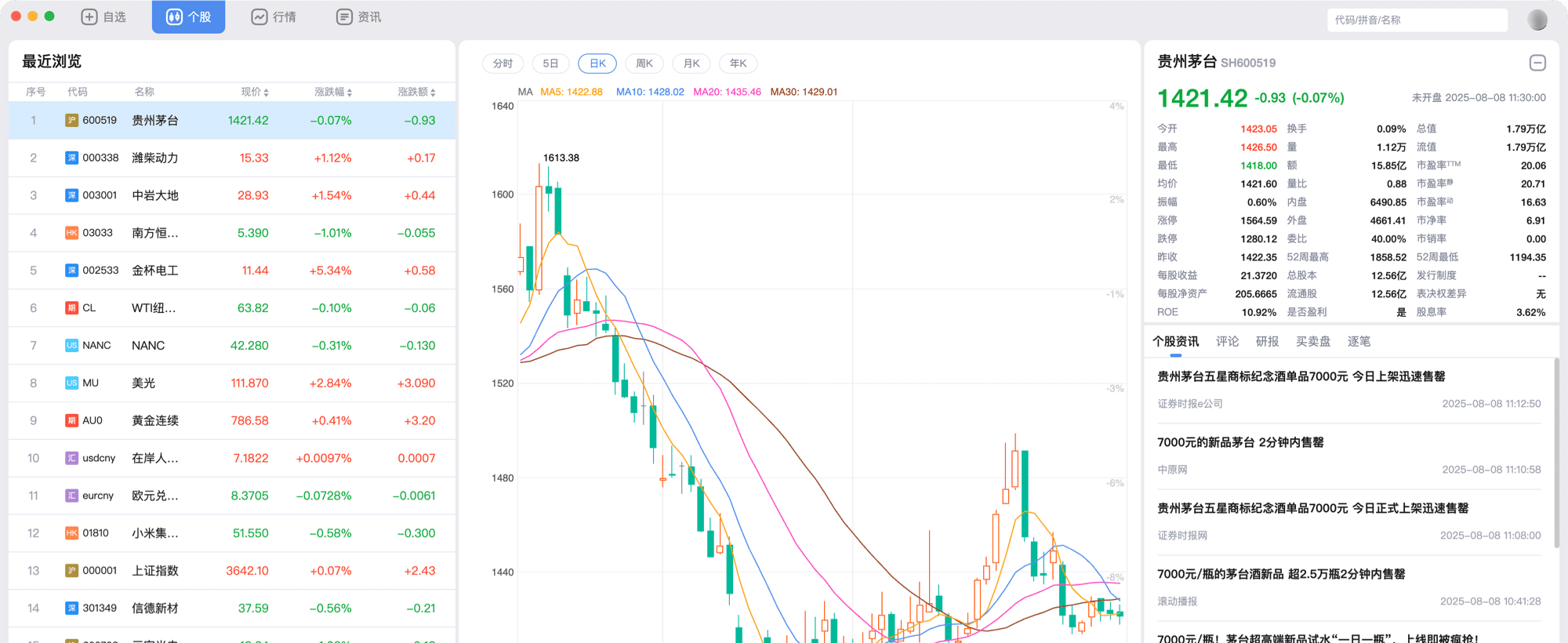1568x643 pixels.
Task: Switch chart to 周K period
Action: 644,64
